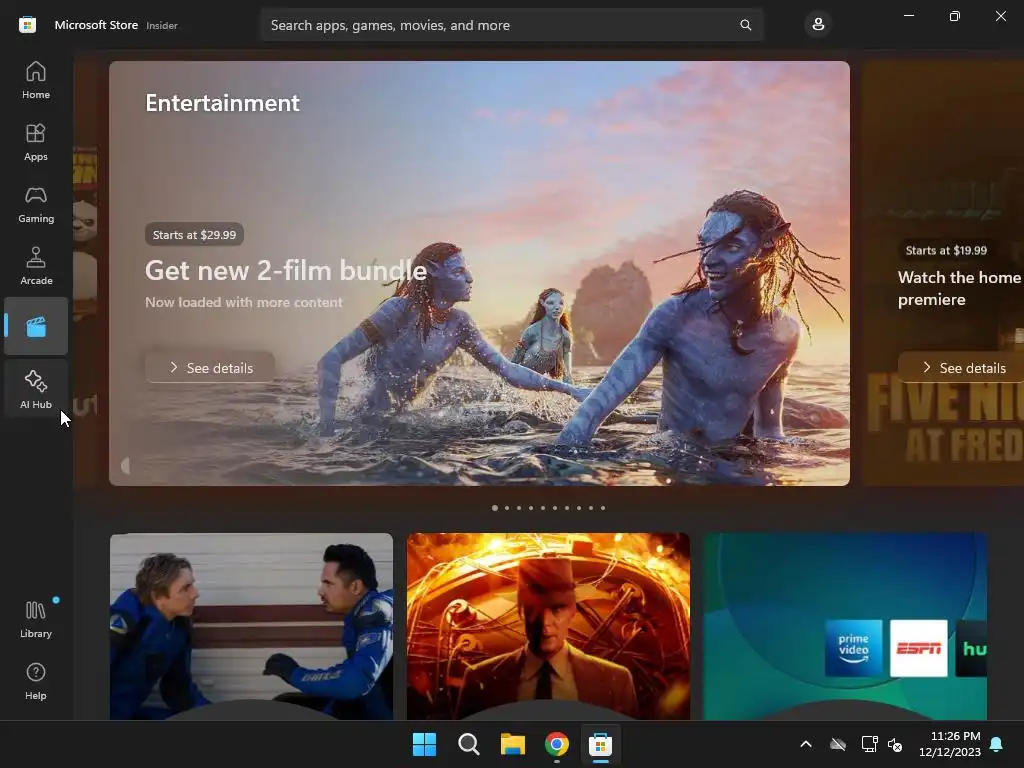Select the Entertainment clapperboard icon
1024x768 pixels.
click(x=36, y=327)
